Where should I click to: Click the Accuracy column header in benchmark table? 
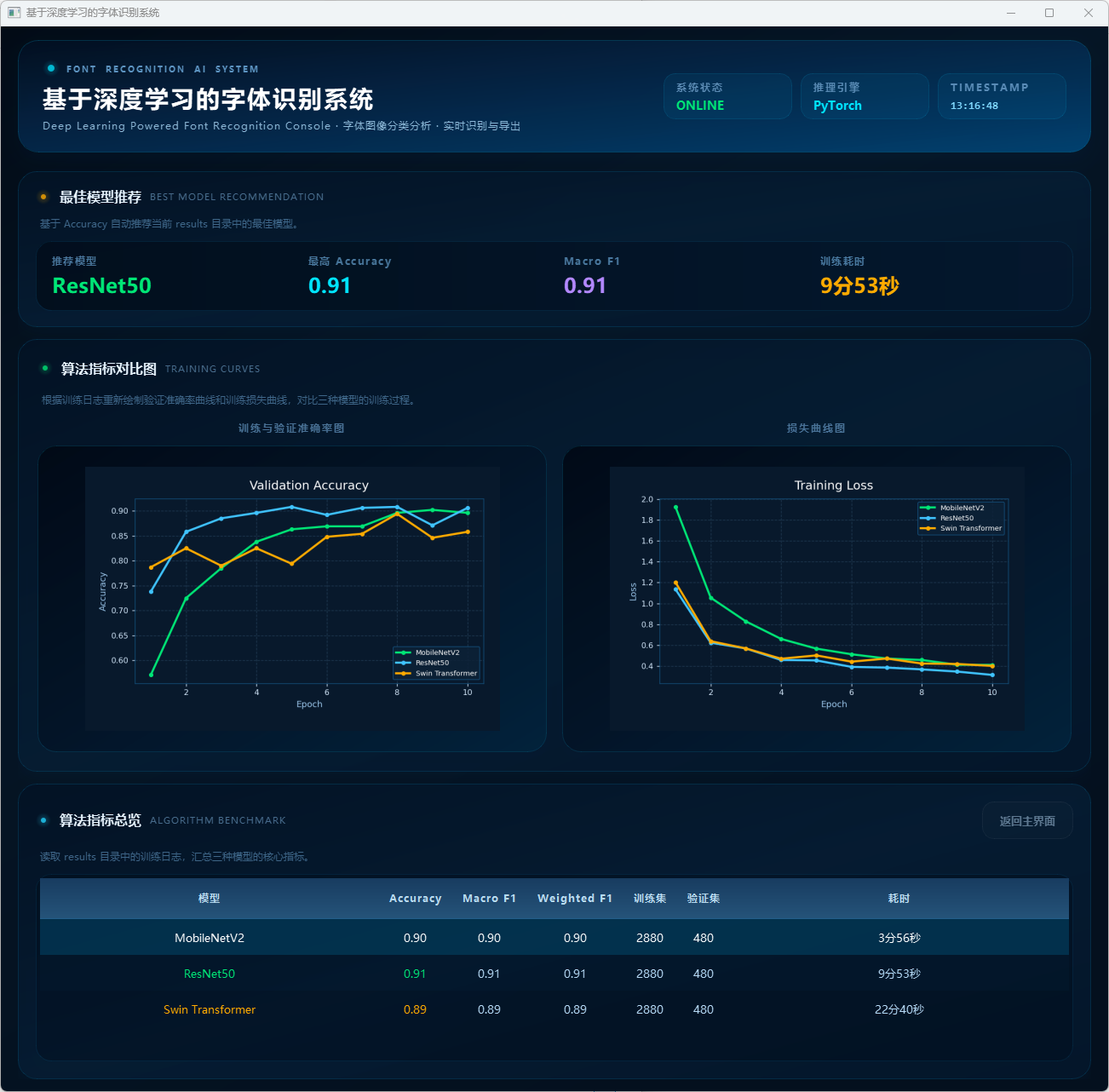click(x=415, y=899)
